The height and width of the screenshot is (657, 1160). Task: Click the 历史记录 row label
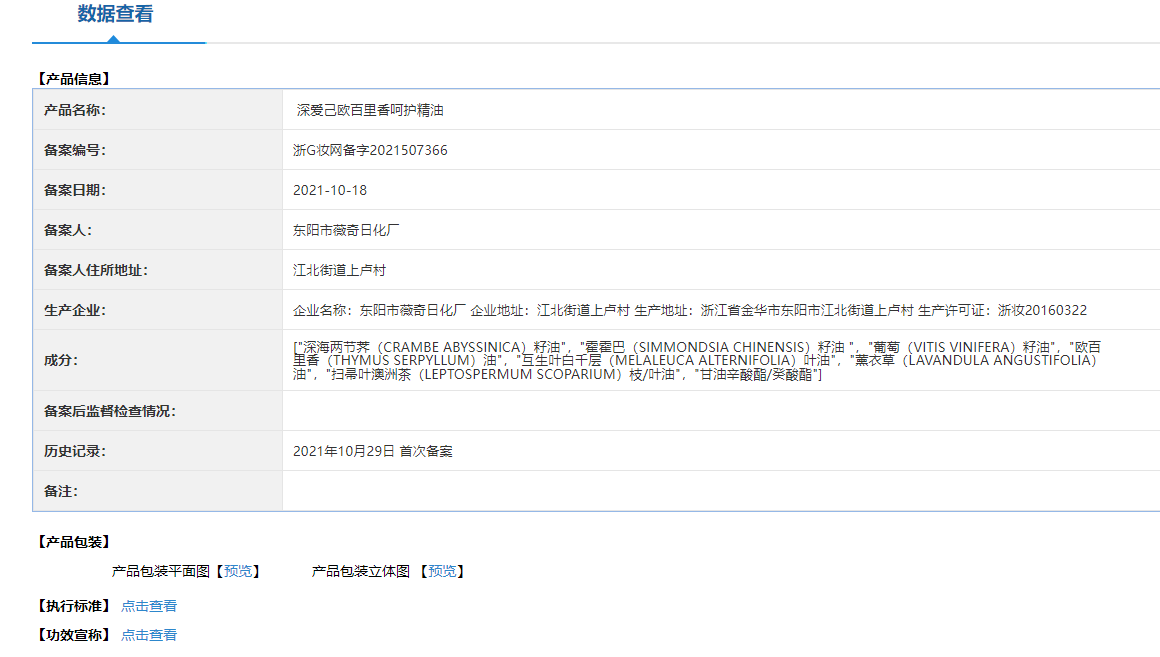click(75, 451)
